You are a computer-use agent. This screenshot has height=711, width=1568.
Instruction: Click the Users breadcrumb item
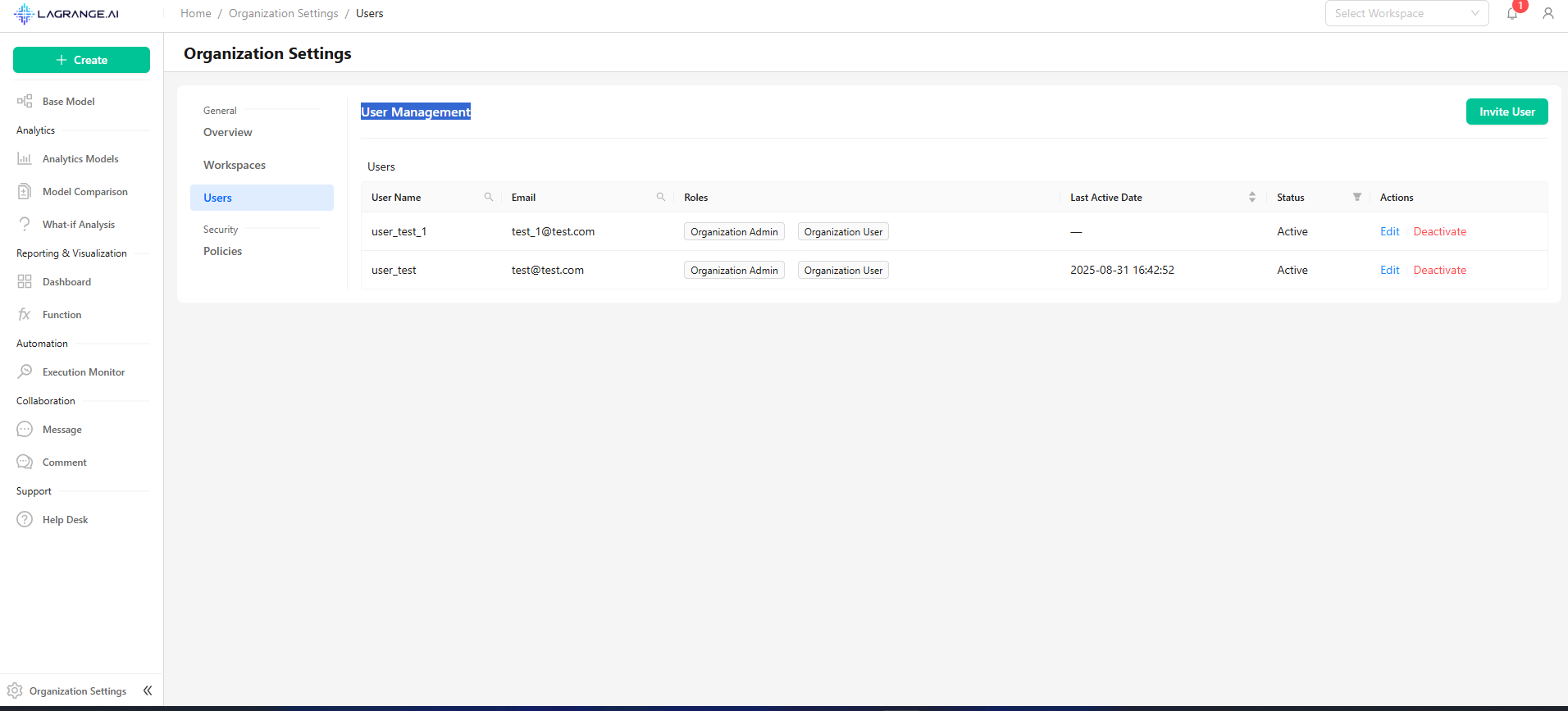(x=369, y=13)
